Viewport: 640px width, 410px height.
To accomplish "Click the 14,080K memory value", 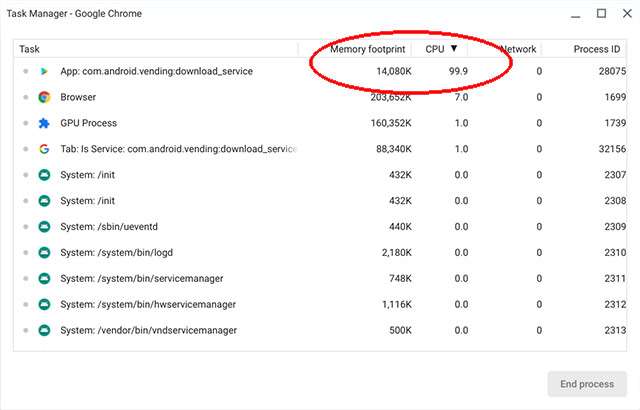I will (393, 71).
